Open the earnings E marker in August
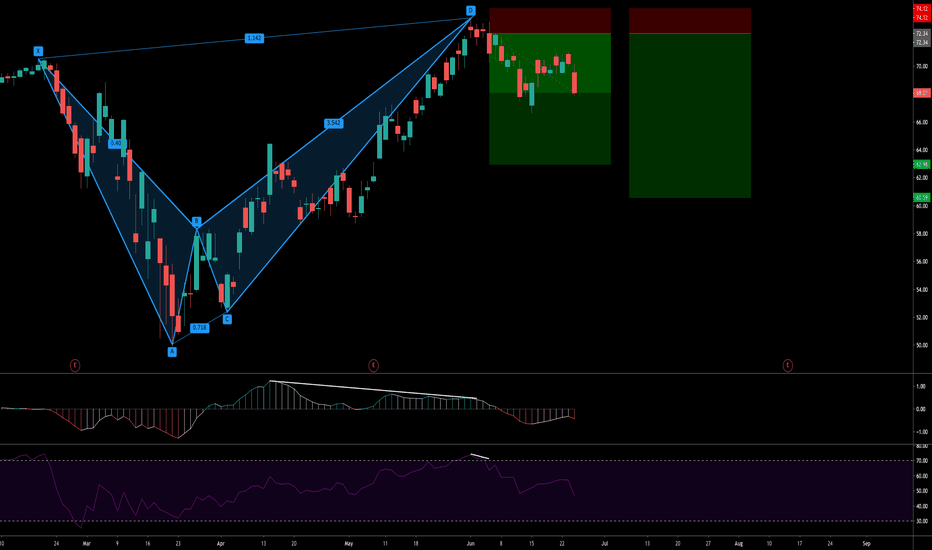This screenshot has height=550, width=932. pyautogui.click(x=788, y=365)
